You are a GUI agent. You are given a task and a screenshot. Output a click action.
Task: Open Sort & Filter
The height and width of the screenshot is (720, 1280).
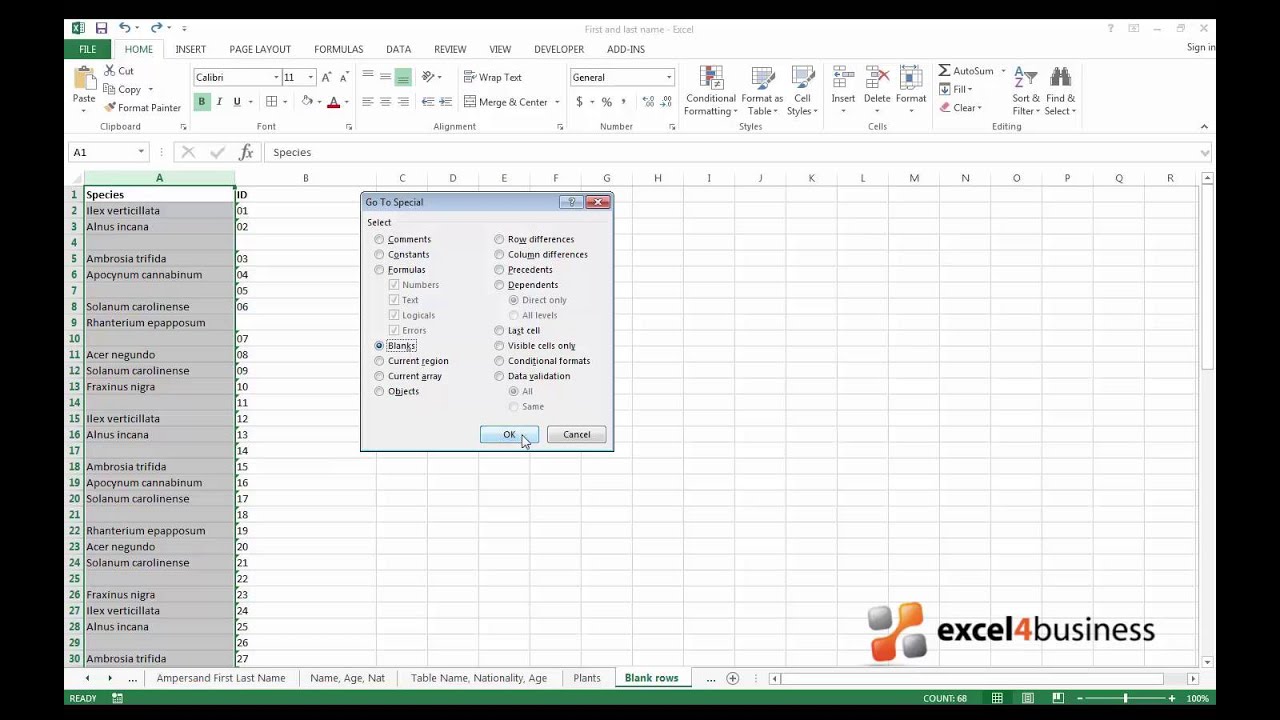coord(1026,91)
